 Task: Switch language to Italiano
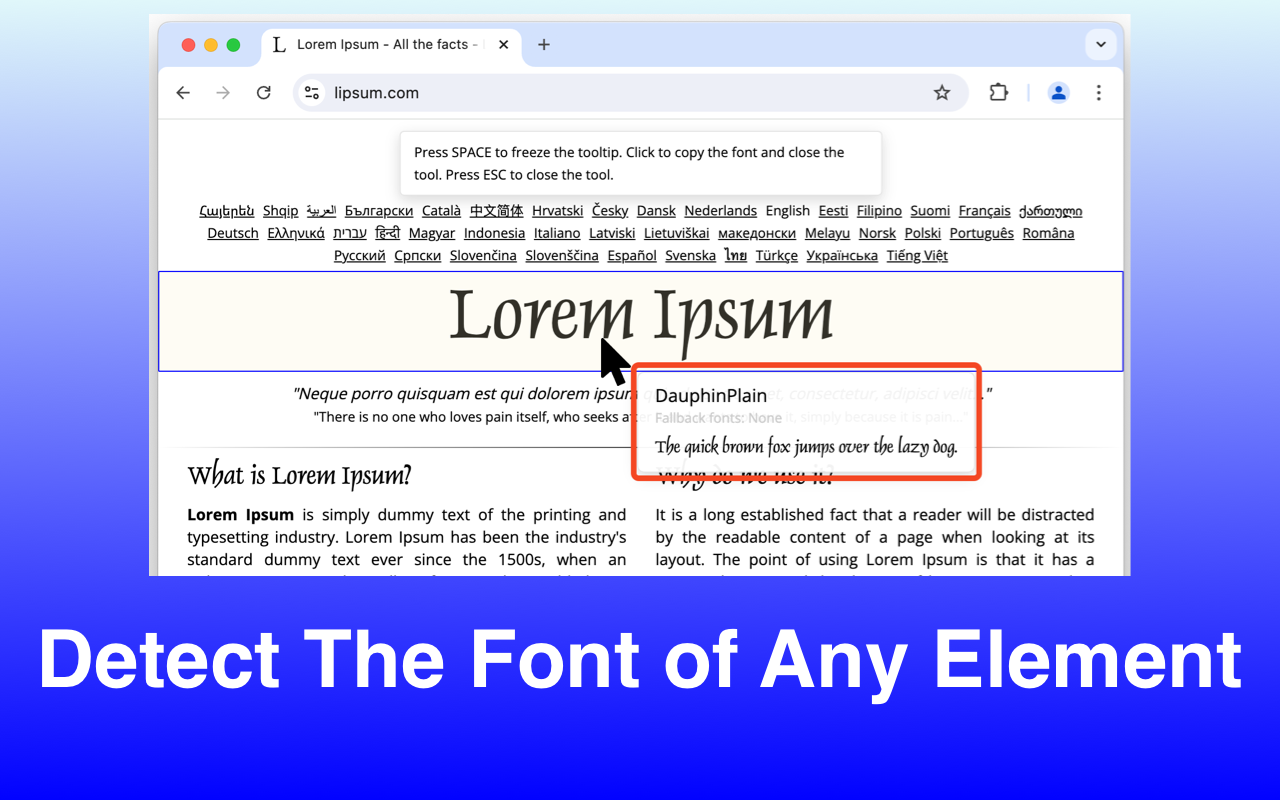tap(557, 233)
